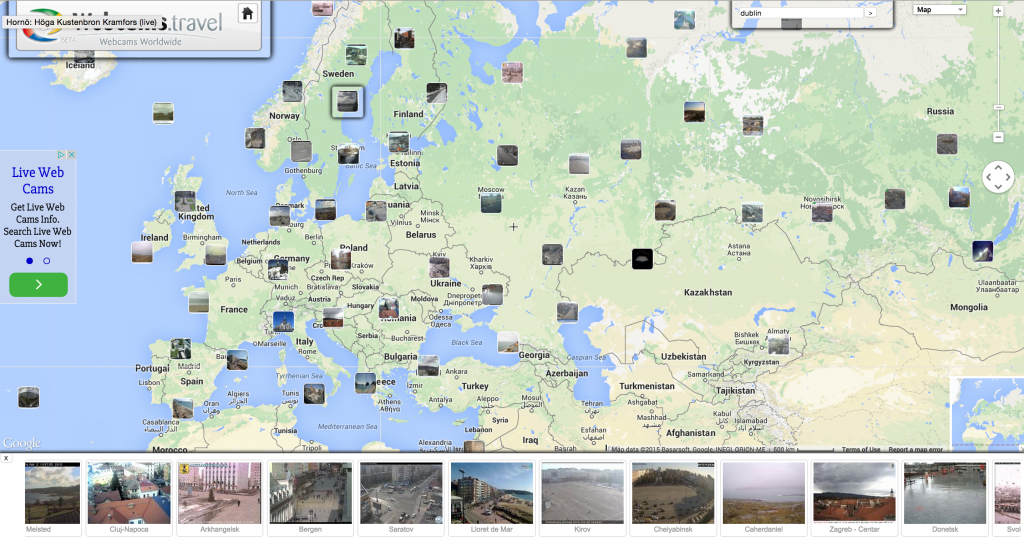Open the Map type dropdown

939,10
